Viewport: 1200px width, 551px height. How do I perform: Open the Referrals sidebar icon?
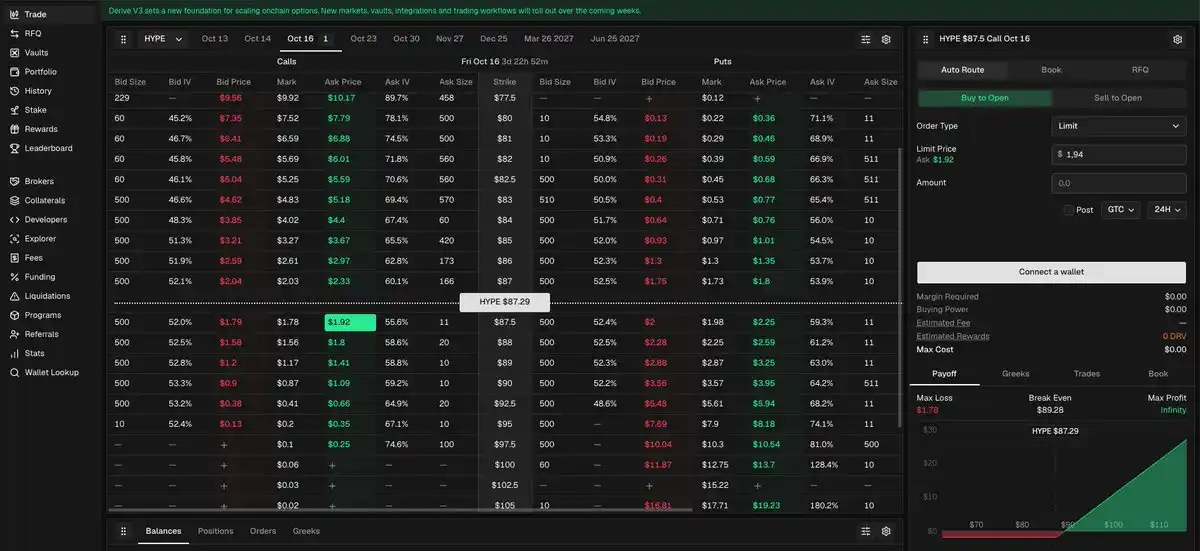(14, 334)
